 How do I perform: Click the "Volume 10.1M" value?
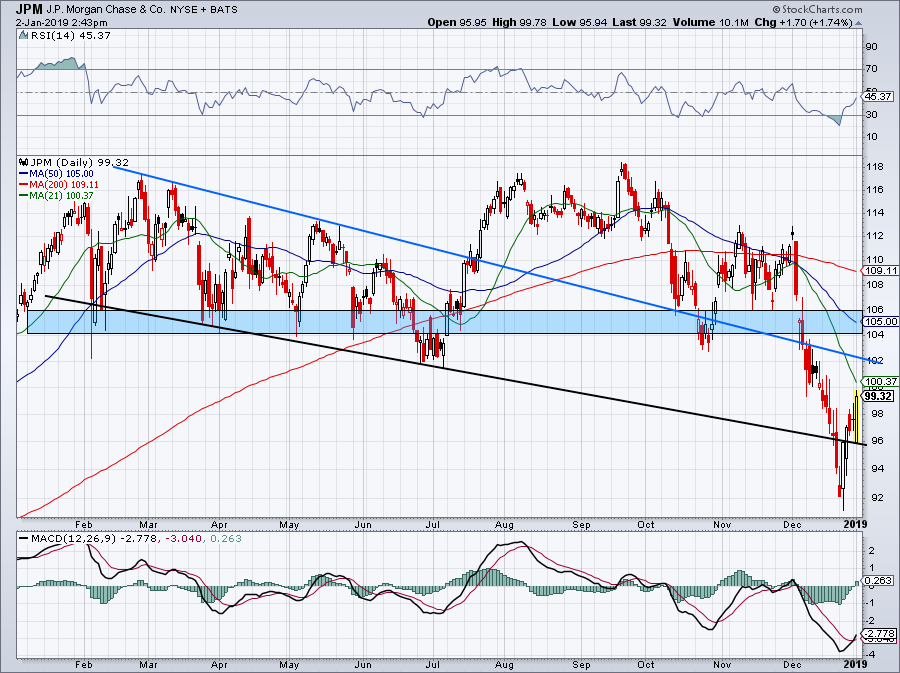[x=711, y=22]
